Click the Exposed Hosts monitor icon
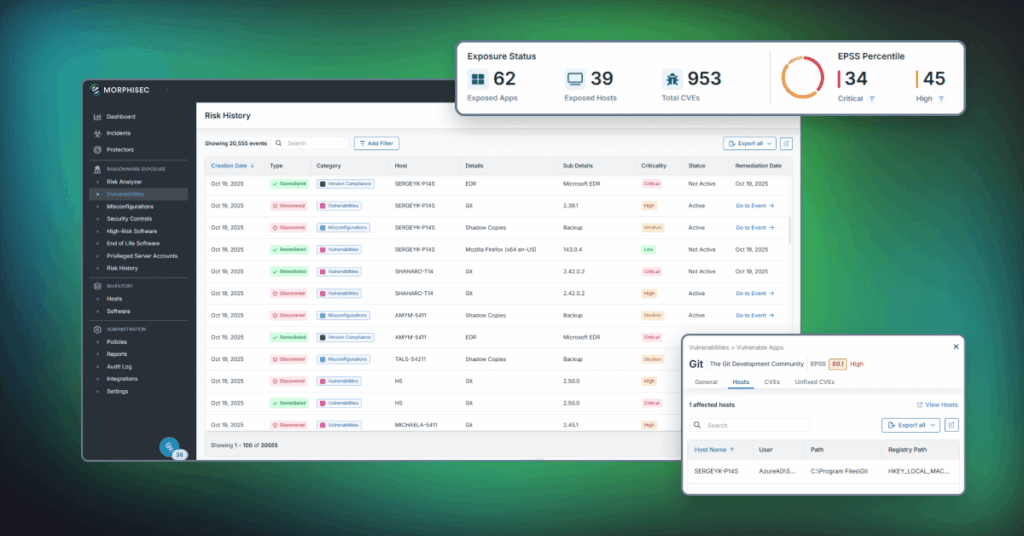 575,79
